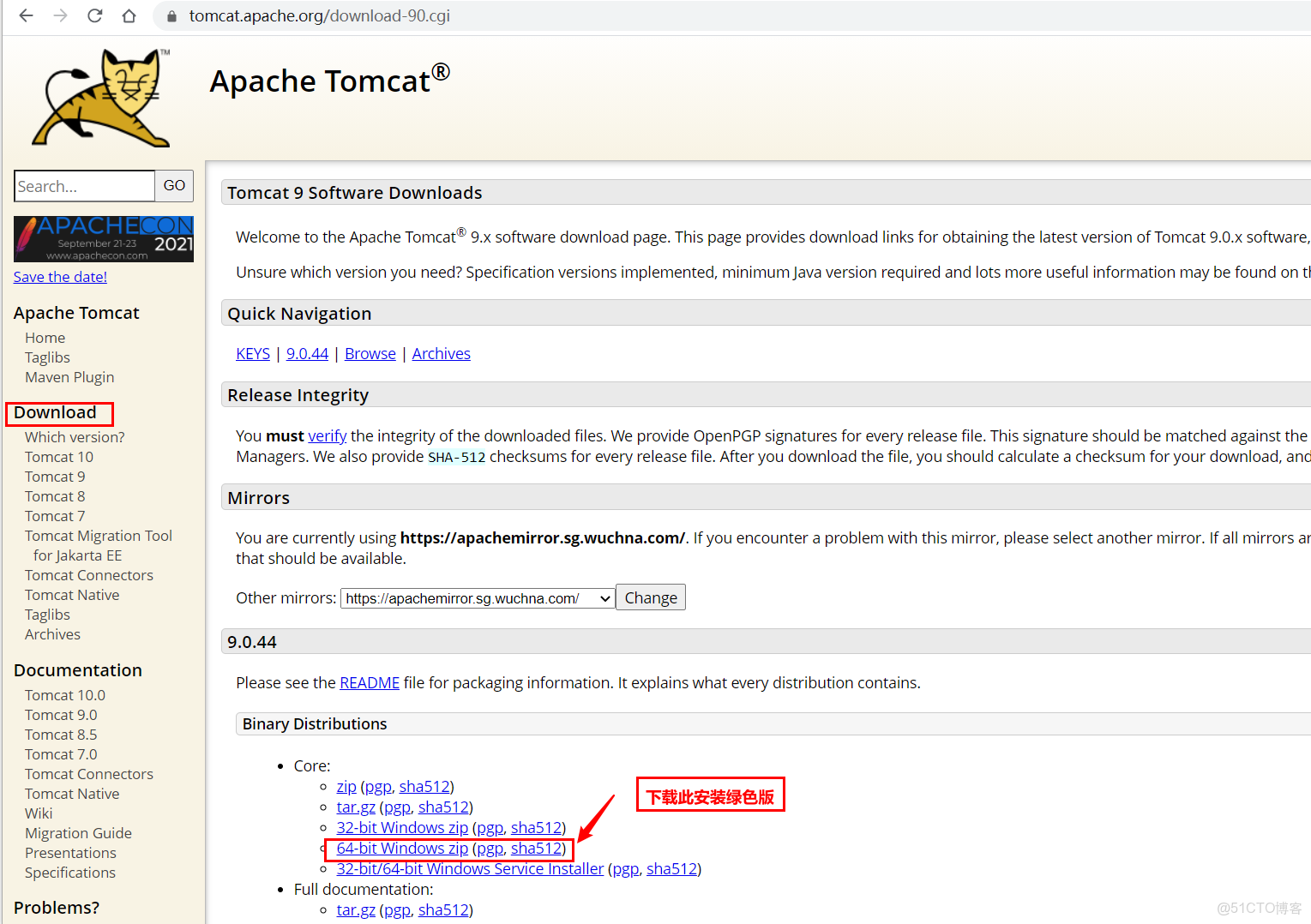Viewport: 1311px width, 924px height.
Task: Open the ApacheCon 2021 banner image
Action: 104,238
